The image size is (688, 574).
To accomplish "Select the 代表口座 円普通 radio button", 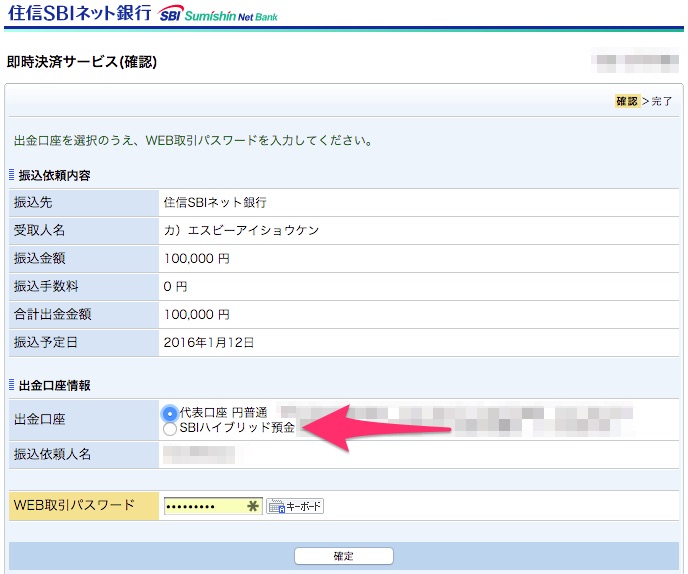I will click(169, 413).
